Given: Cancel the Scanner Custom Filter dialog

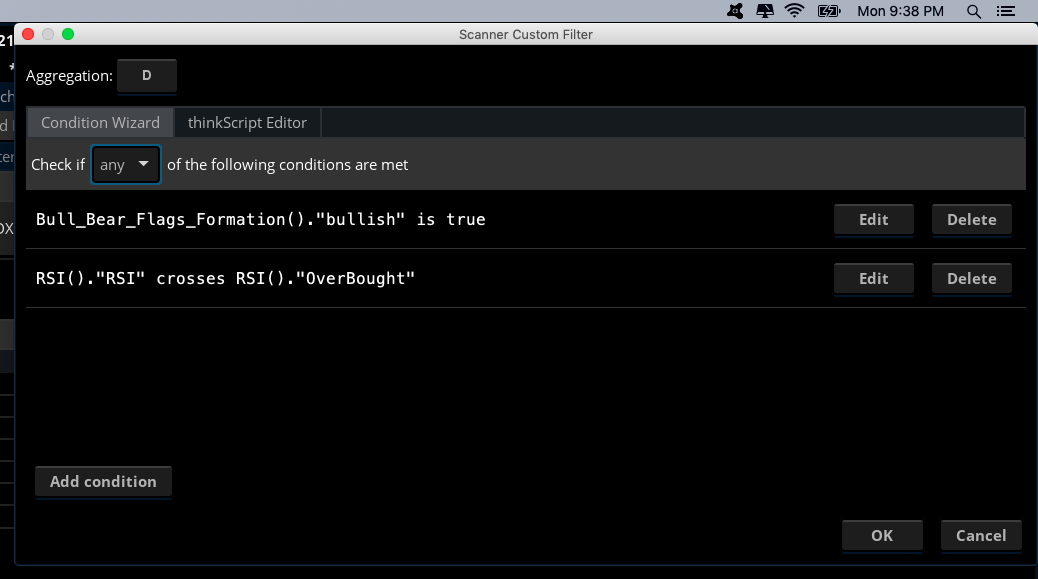Looking at the screenshot, I should [980, 535].
